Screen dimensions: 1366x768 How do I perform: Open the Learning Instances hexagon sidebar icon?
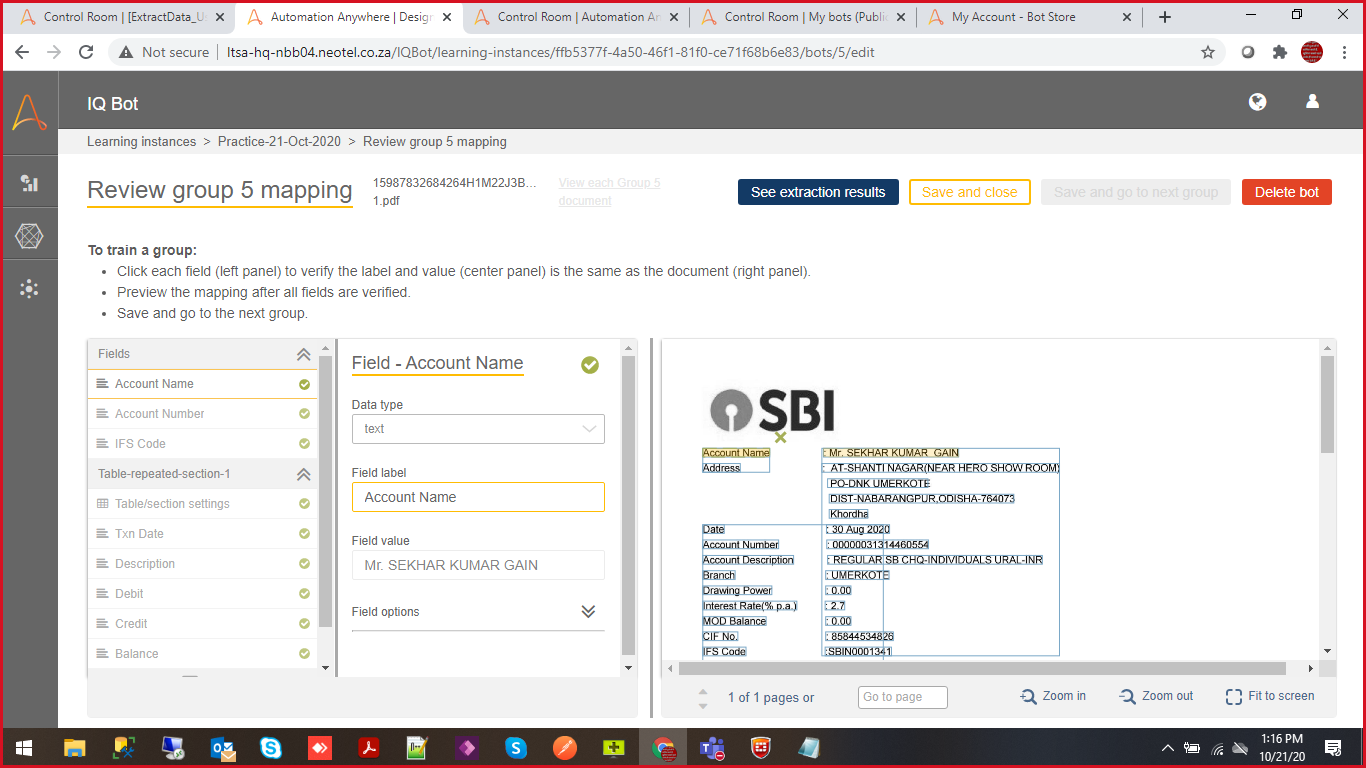point(29,236)
